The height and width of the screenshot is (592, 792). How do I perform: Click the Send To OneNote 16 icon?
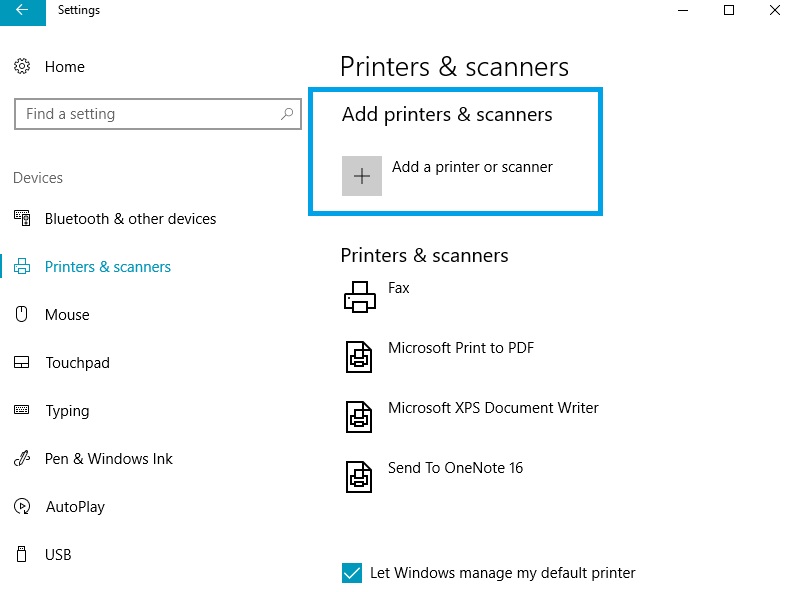click(x=359, y=477)
